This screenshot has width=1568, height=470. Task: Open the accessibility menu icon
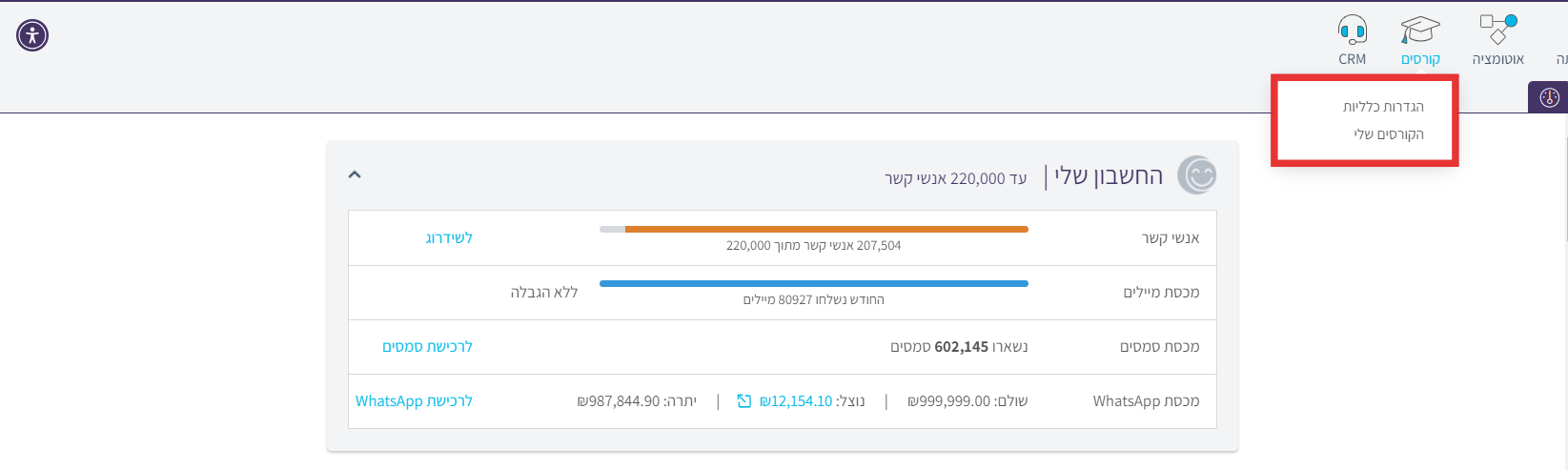pyautogui.click(x=32, y=35)
